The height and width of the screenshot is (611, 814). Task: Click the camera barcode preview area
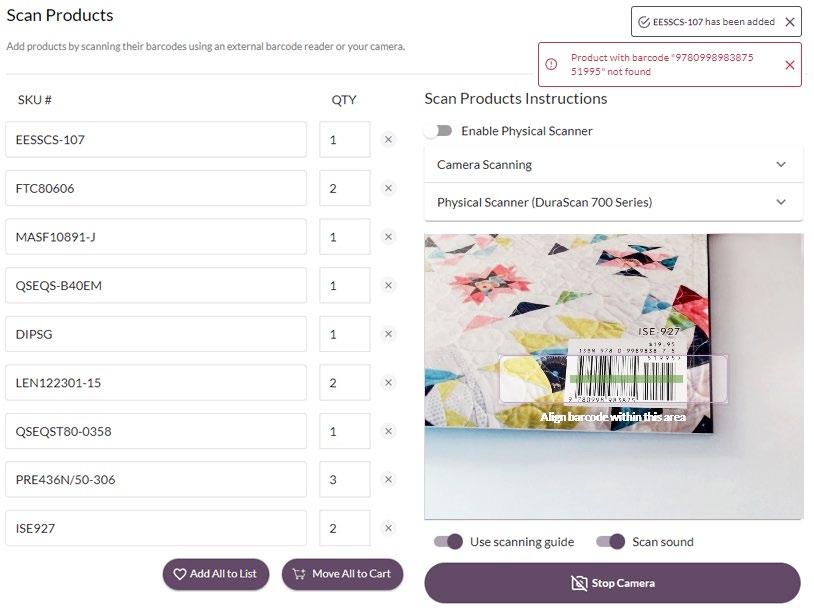pyautogui.click(x=613, y=376)
